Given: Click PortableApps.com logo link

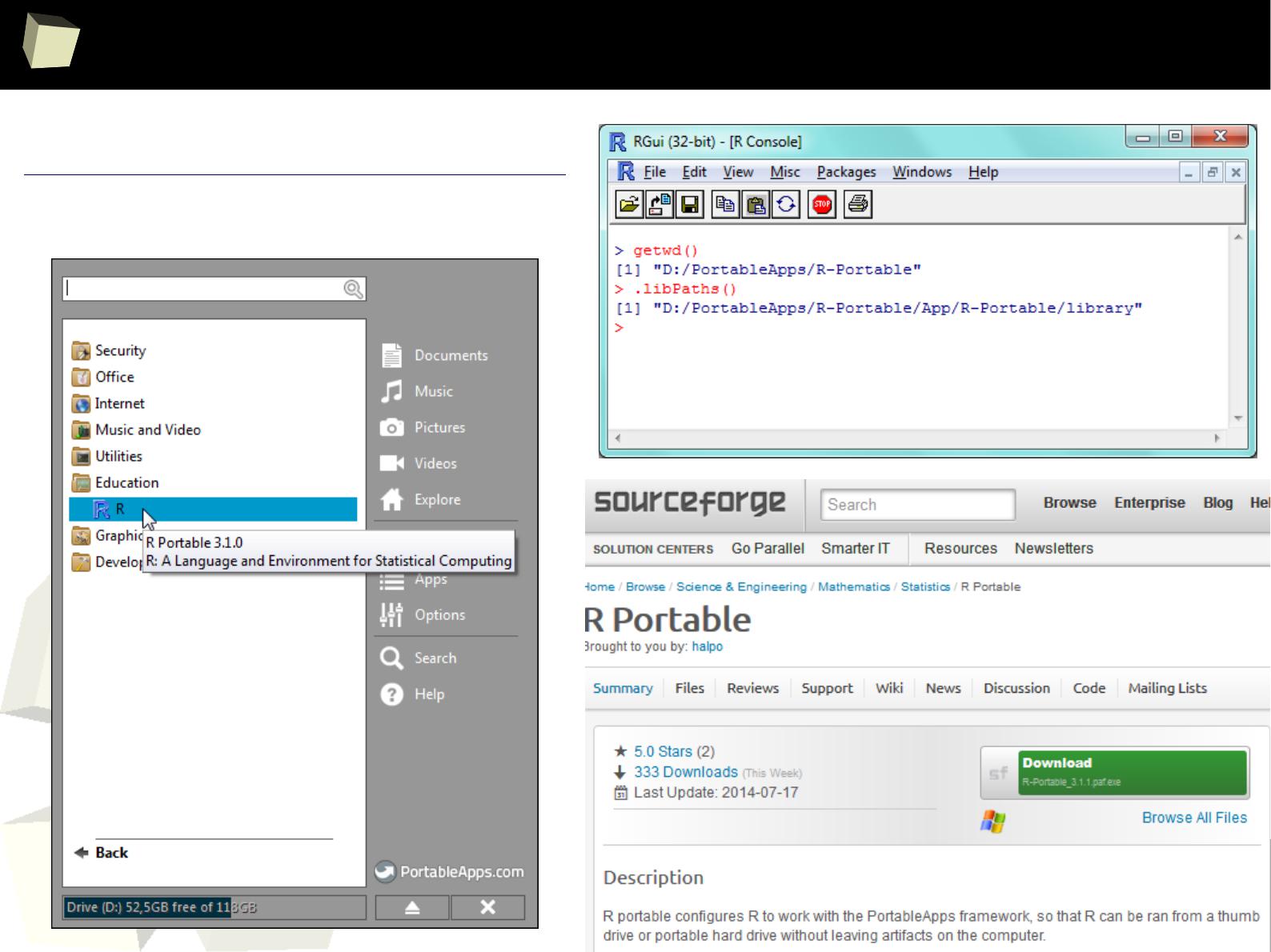Looking at the screenshot, I should (x=450, y=872).
